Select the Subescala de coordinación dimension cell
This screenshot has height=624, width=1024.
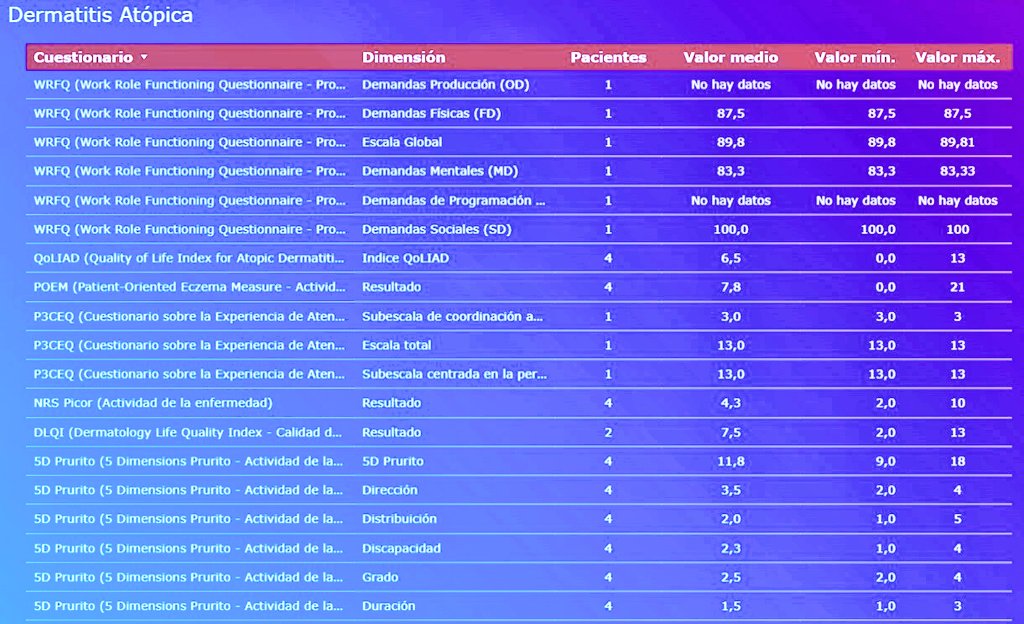452,317
